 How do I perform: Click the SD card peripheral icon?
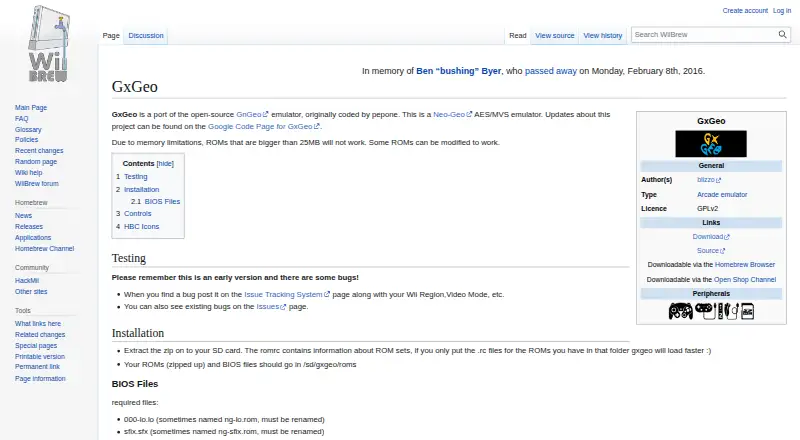(x=747, y=311)
